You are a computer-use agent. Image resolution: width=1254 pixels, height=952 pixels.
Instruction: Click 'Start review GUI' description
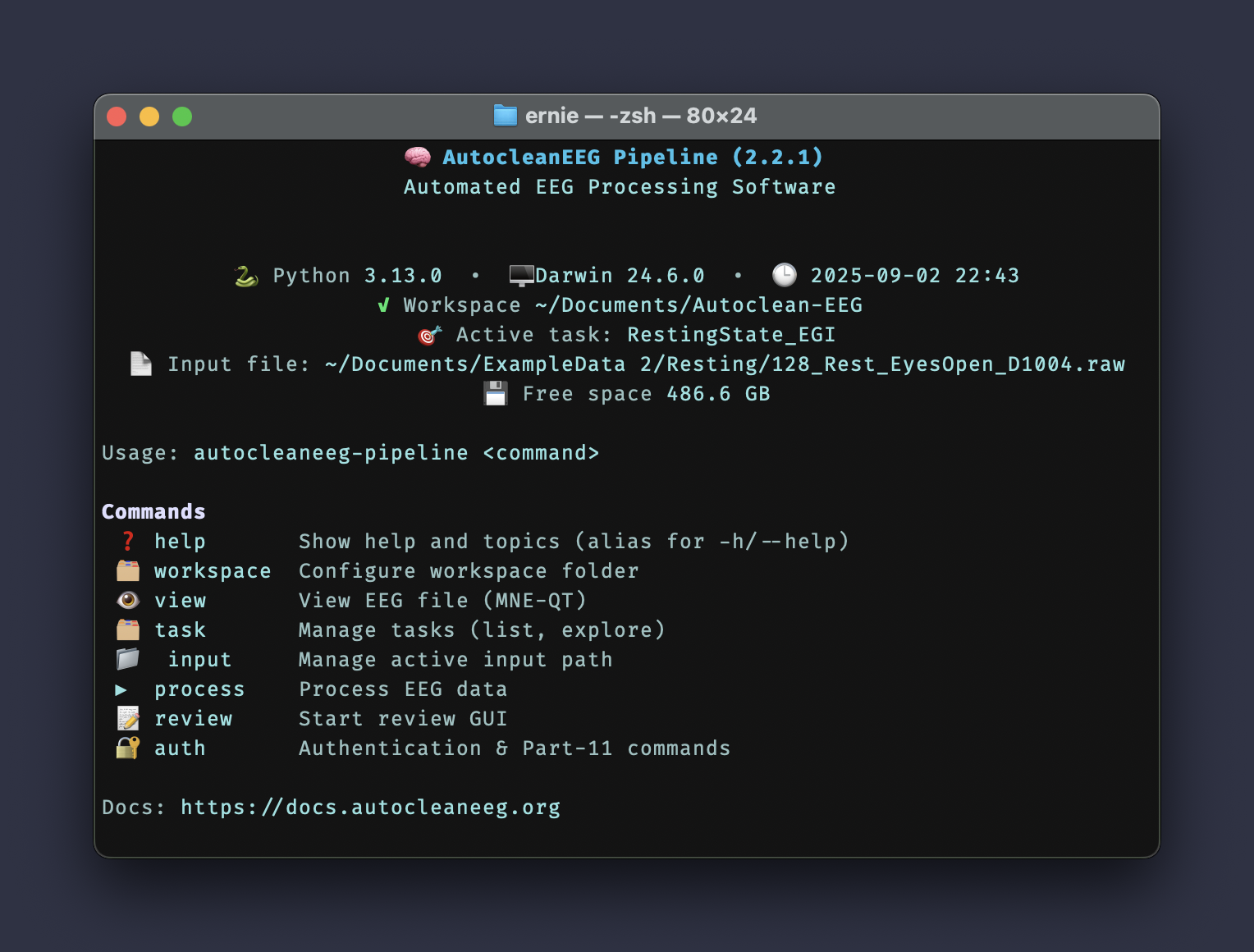click(x=403, y=719)
